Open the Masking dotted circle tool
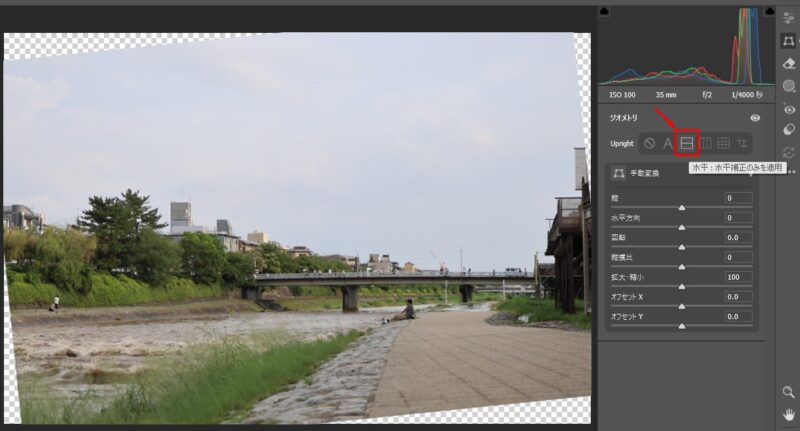 click(789, 86)
